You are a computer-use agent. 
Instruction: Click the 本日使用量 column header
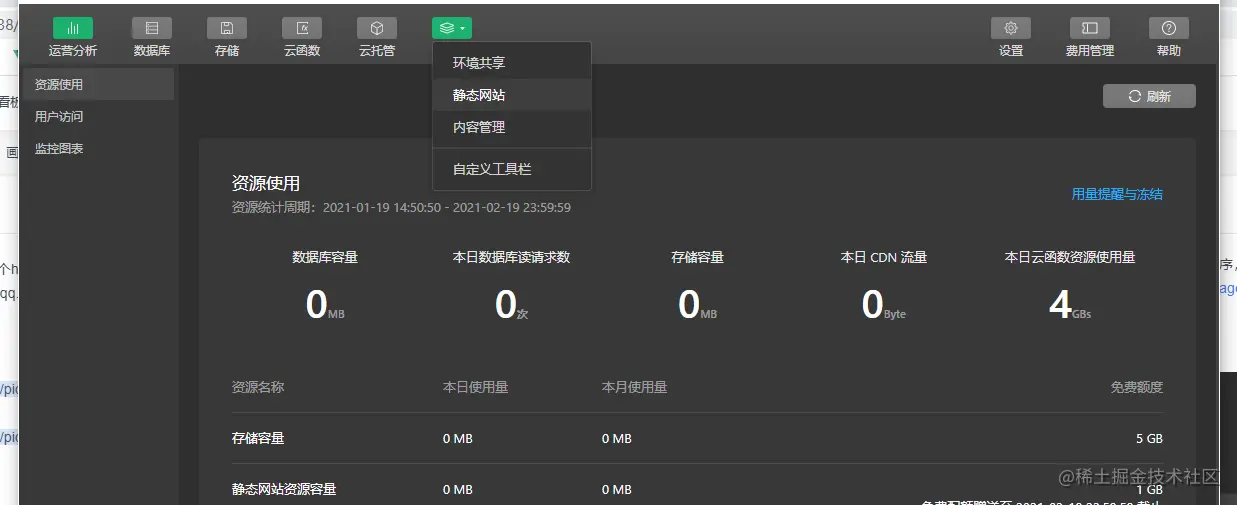pos(475,387)
